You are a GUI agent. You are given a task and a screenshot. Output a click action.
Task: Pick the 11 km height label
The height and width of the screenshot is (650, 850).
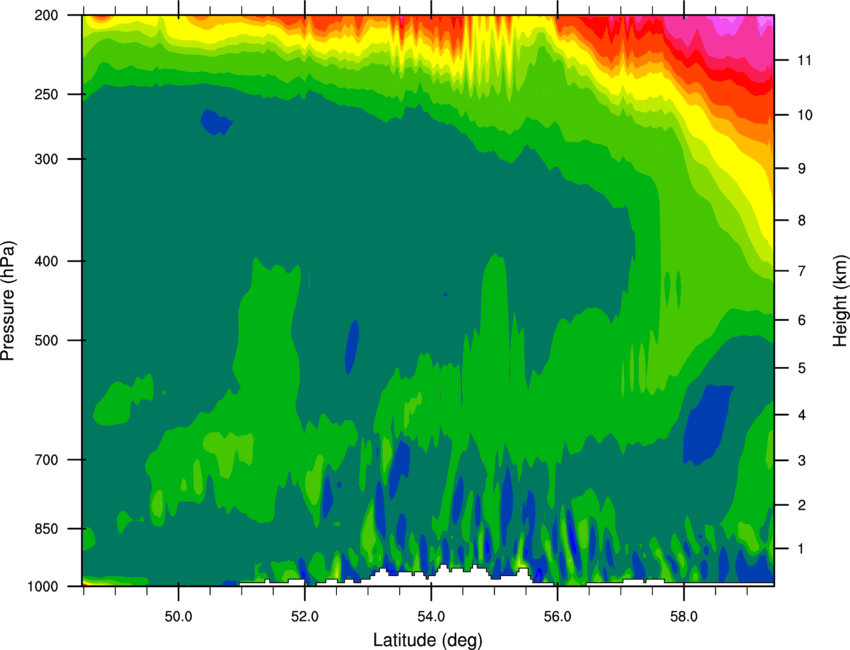[804, 60]
